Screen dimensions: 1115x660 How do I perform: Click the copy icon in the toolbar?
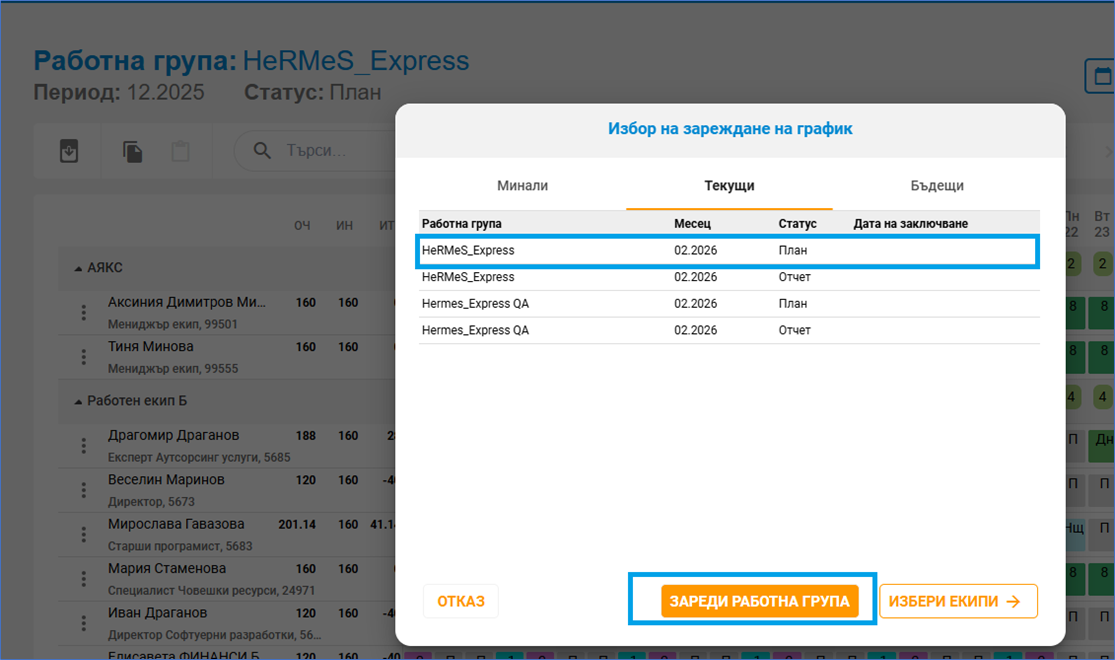pyautogui.click(x=132, y=151)
